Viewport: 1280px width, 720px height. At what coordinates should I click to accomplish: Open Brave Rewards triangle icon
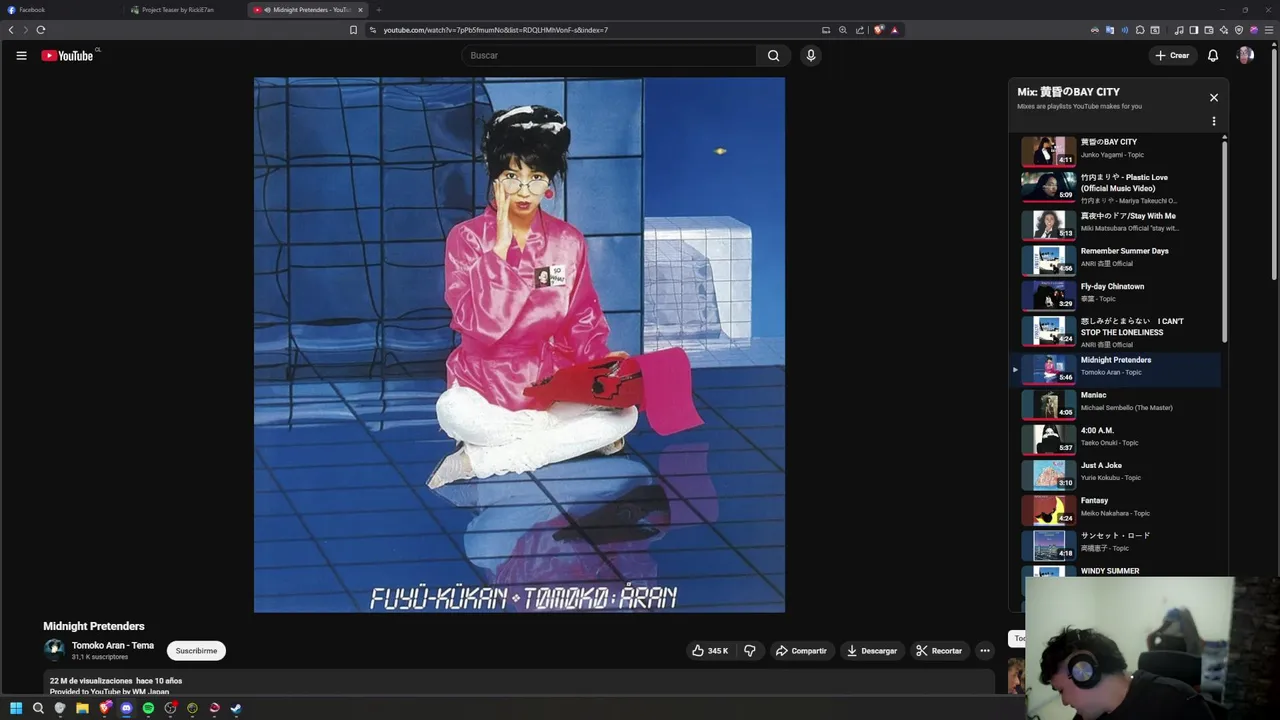coord(894,30)
